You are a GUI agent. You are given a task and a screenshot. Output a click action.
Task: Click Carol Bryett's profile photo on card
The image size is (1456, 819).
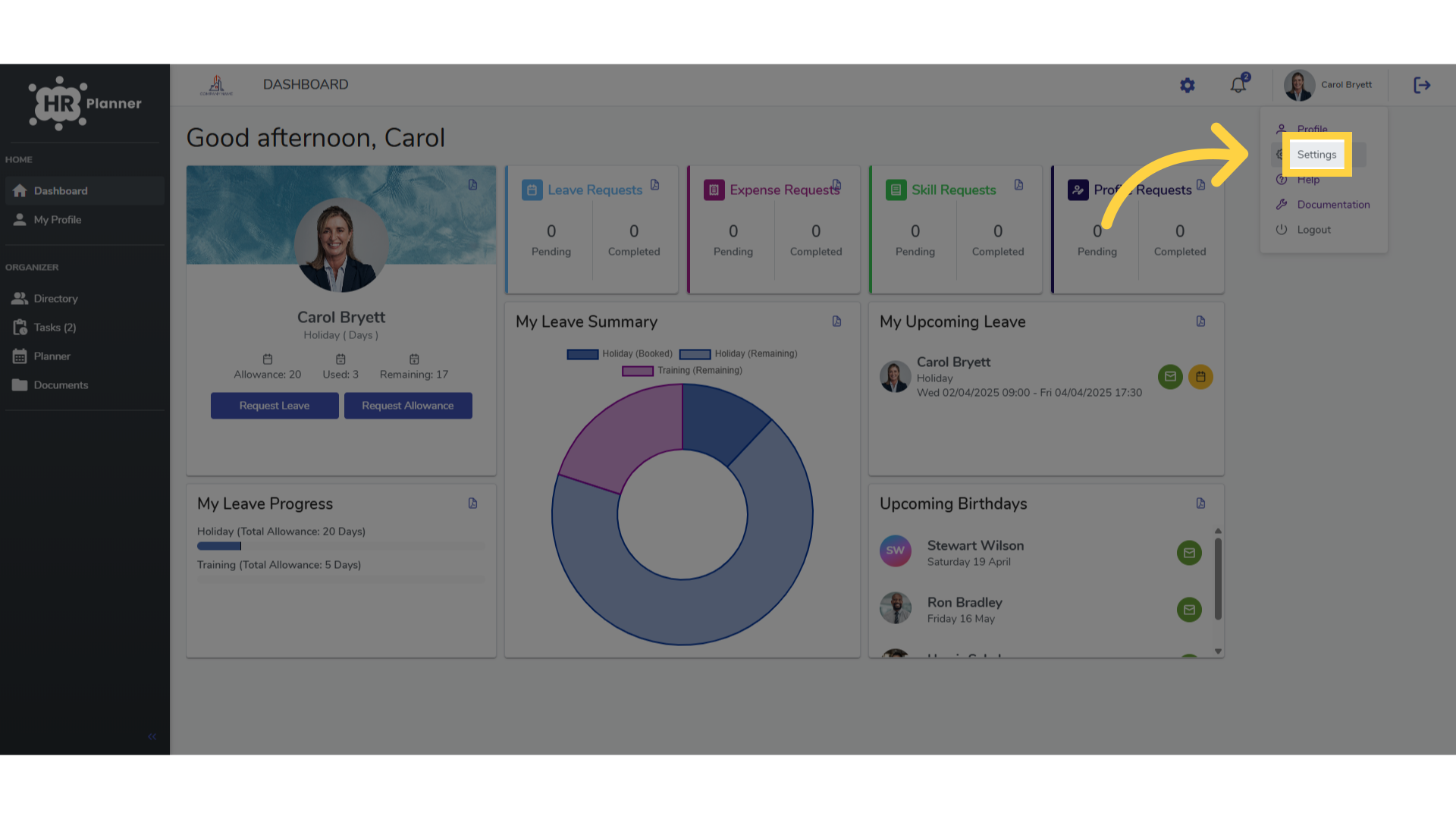click(341, 245)
